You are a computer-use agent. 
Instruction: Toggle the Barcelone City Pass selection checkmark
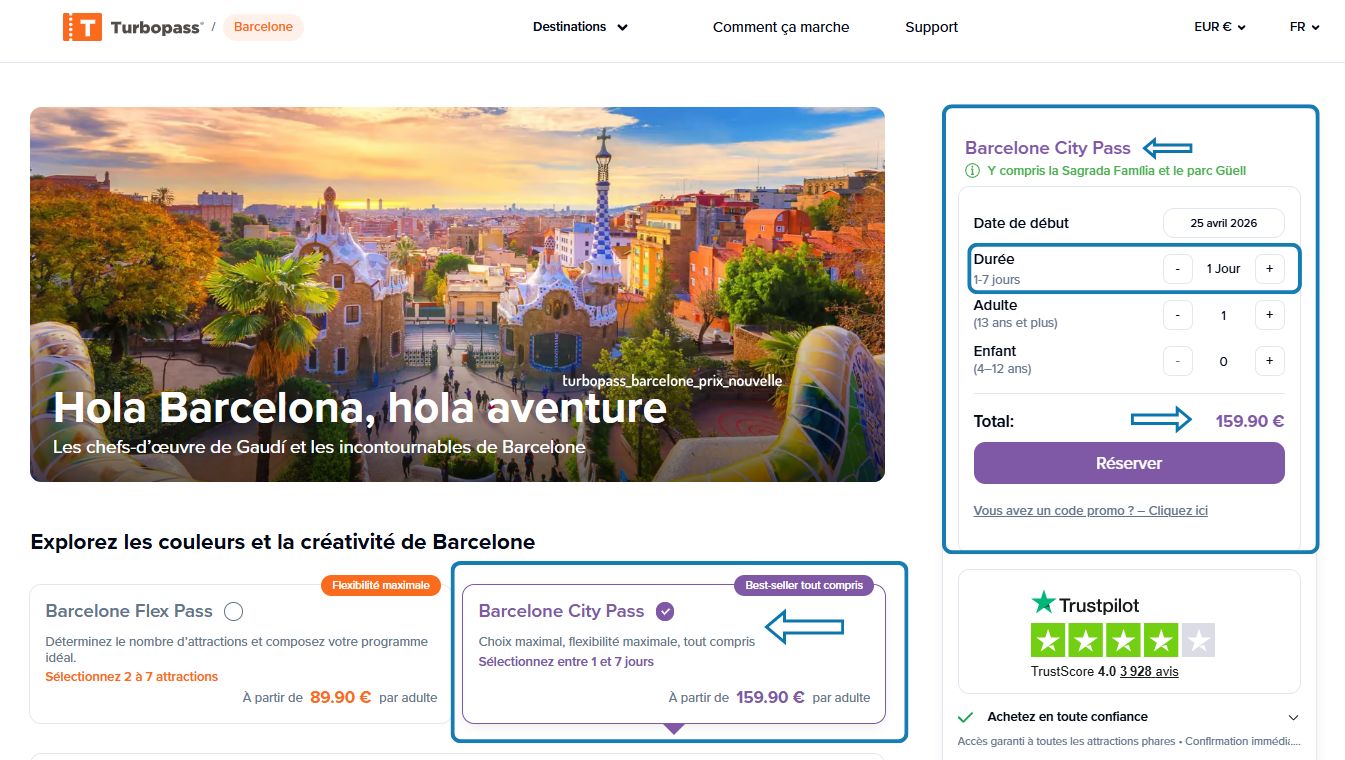(665, 610)
